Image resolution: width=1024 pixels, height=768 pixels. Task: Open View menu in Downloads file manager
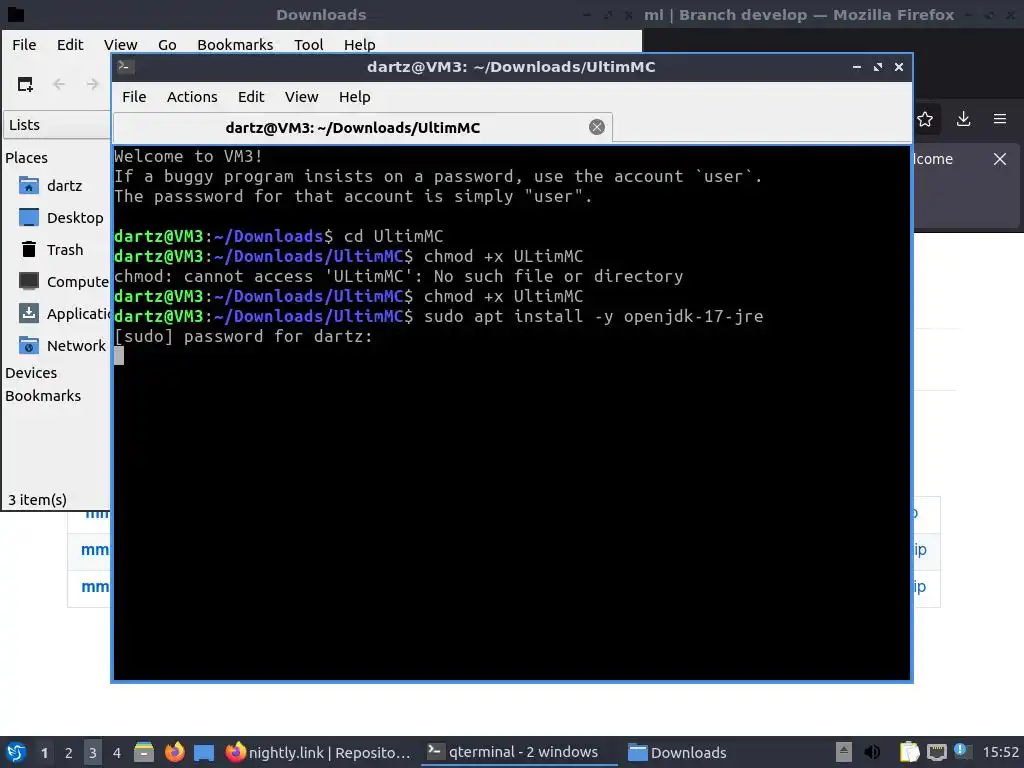click(x=121, y=44)
